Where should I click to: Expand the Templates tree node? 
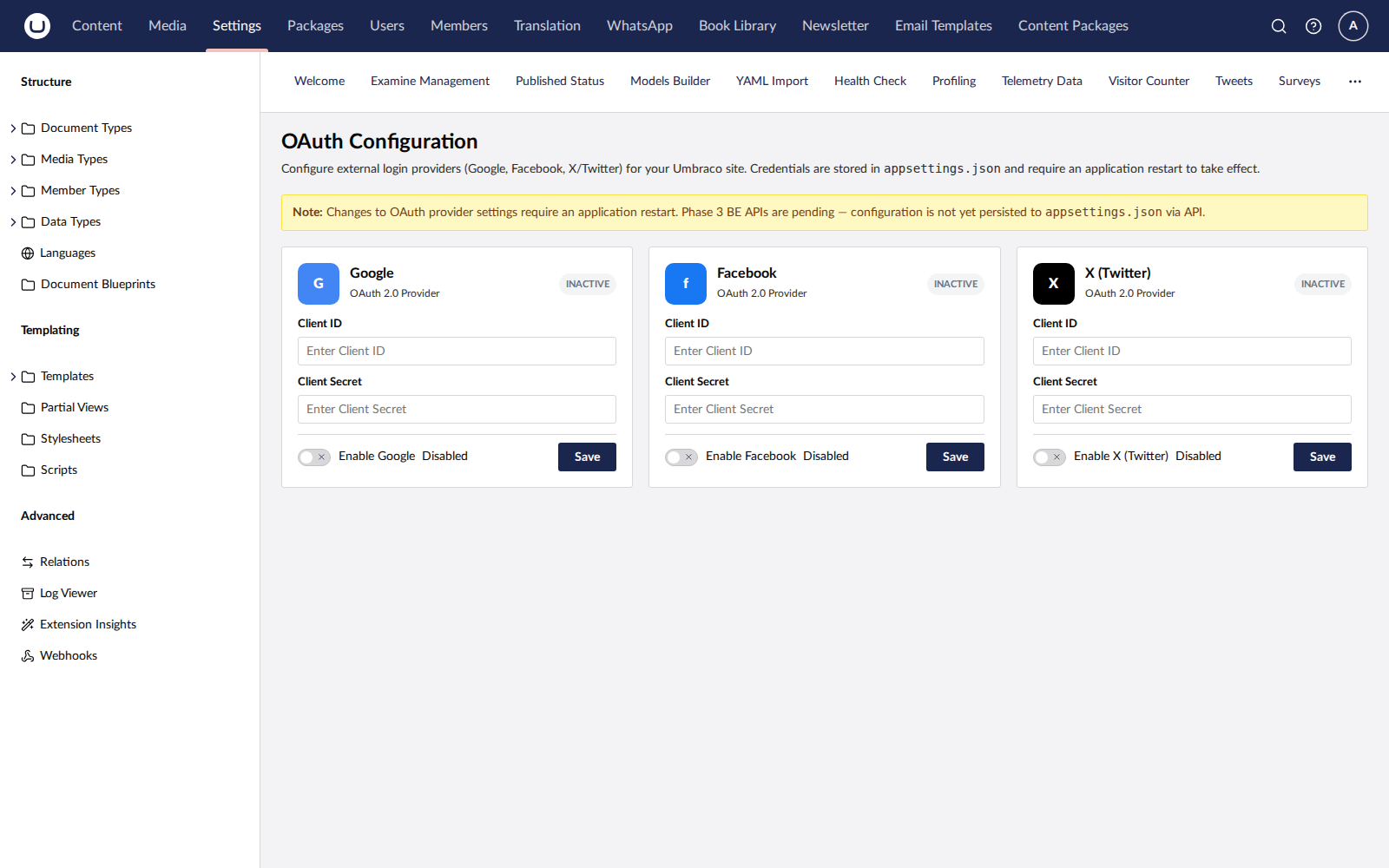[13, 377]
